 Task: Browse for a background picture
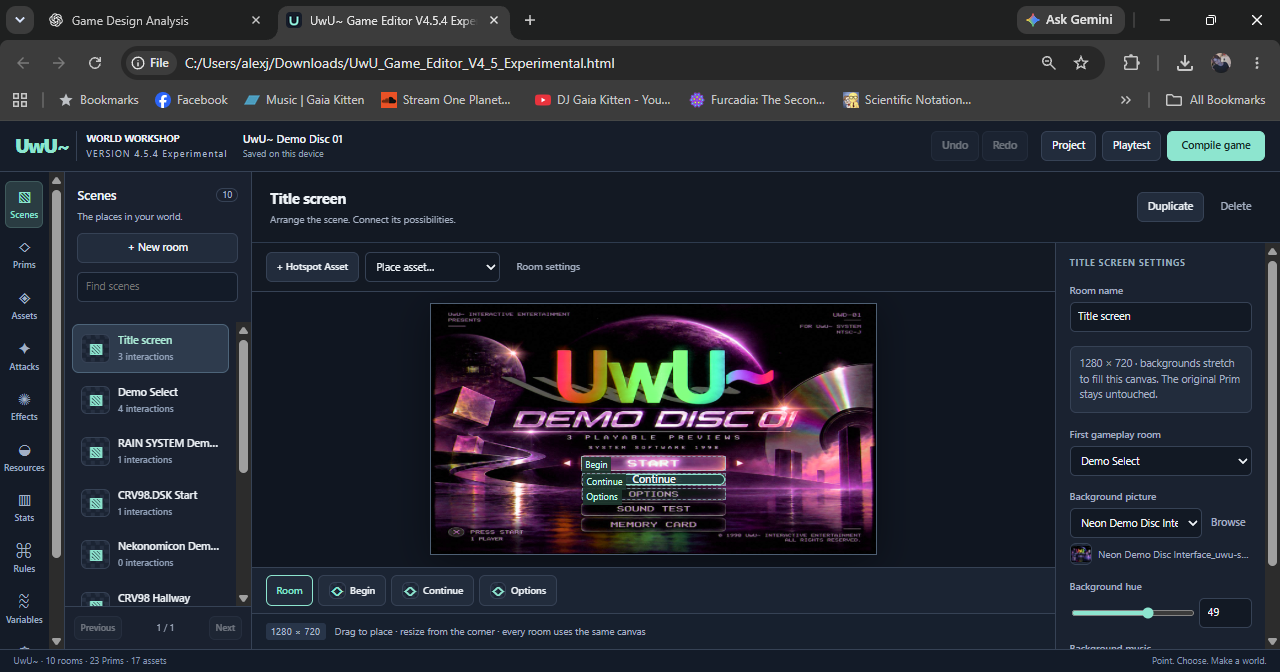coord(1228,523)
